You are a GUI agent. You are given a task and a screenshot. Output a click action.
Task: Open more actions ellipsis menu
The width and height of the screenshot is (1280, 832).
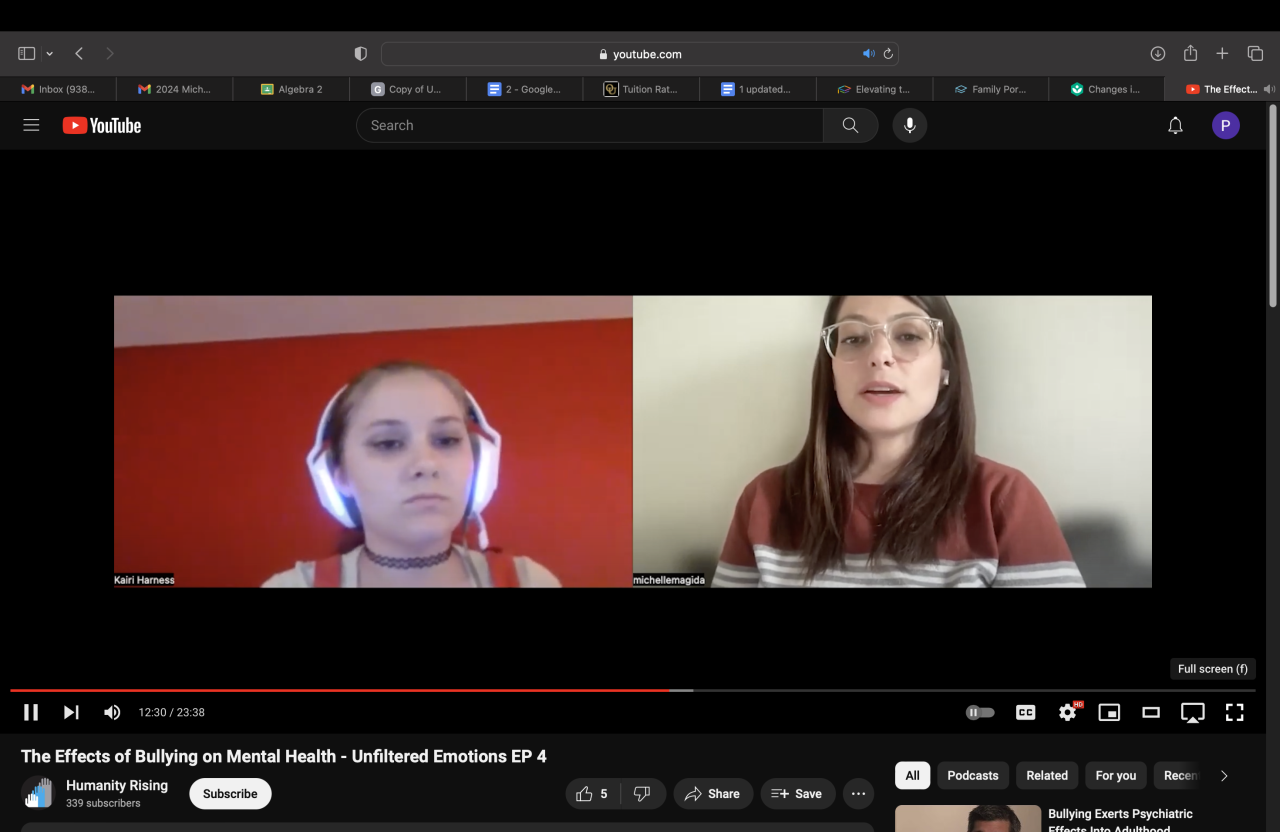coord(858,793)
